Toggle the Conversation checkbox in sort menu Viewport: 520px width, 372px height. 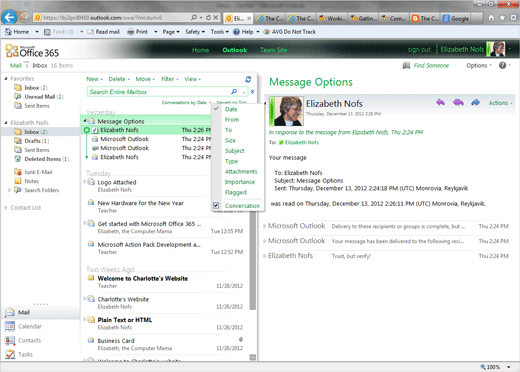[216, 205]
